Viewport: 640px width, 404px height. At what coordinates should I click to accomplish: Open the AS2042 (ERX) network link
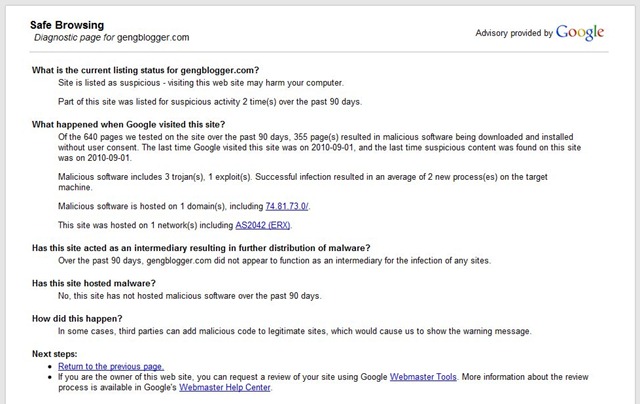(x=263, y=225)
